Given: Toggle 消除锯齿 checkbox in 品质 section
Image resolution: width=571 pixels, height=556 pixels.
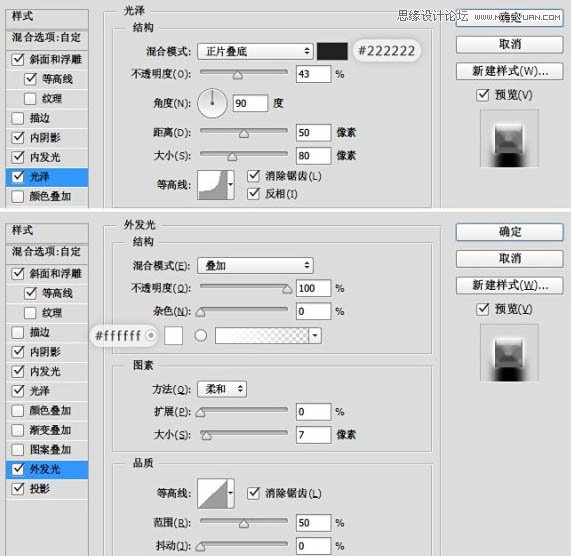Looking at the screenshot, I should pyautogui.click(x=253, y=493).
